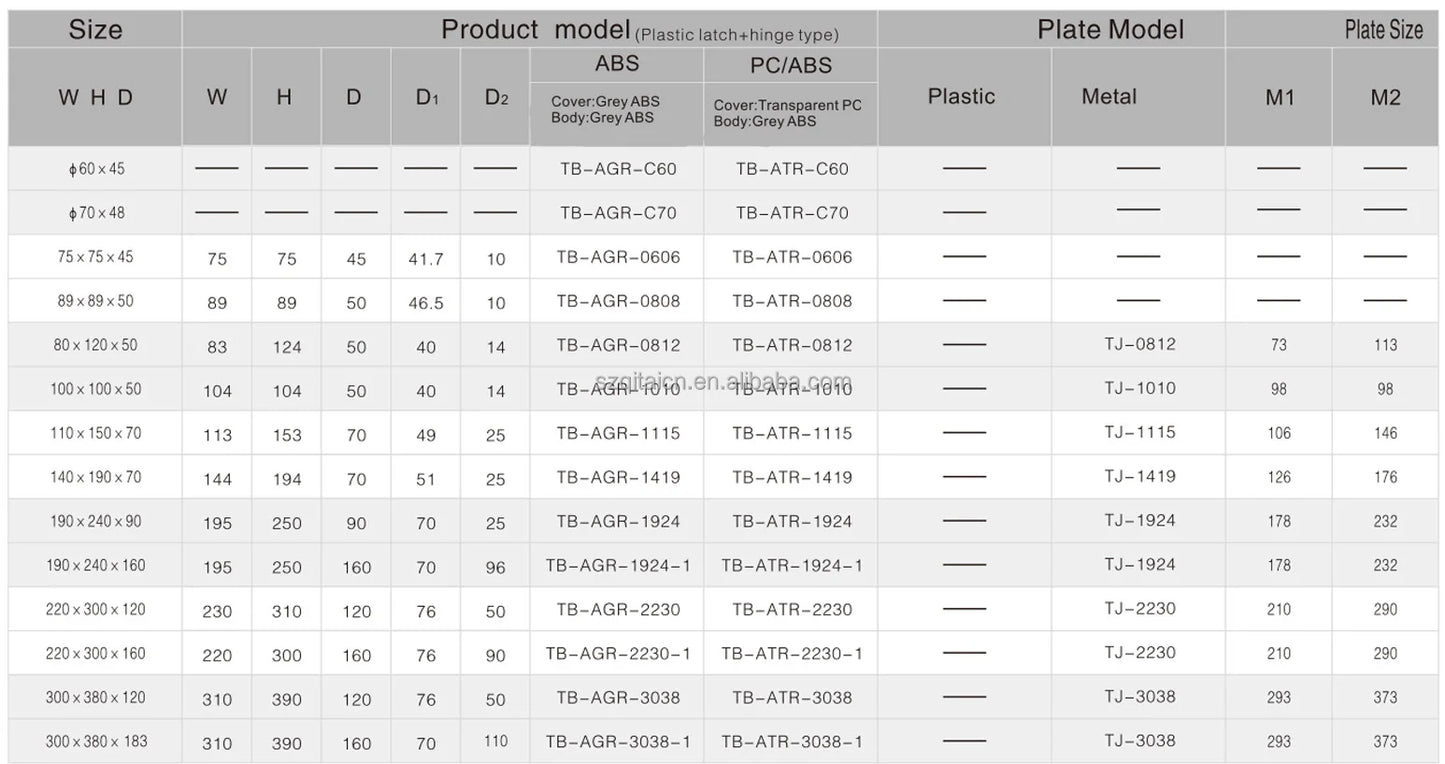This screenshot has width=1445, height=764.
Task: Click the M1 plate size header
Action: point(1280,97)
